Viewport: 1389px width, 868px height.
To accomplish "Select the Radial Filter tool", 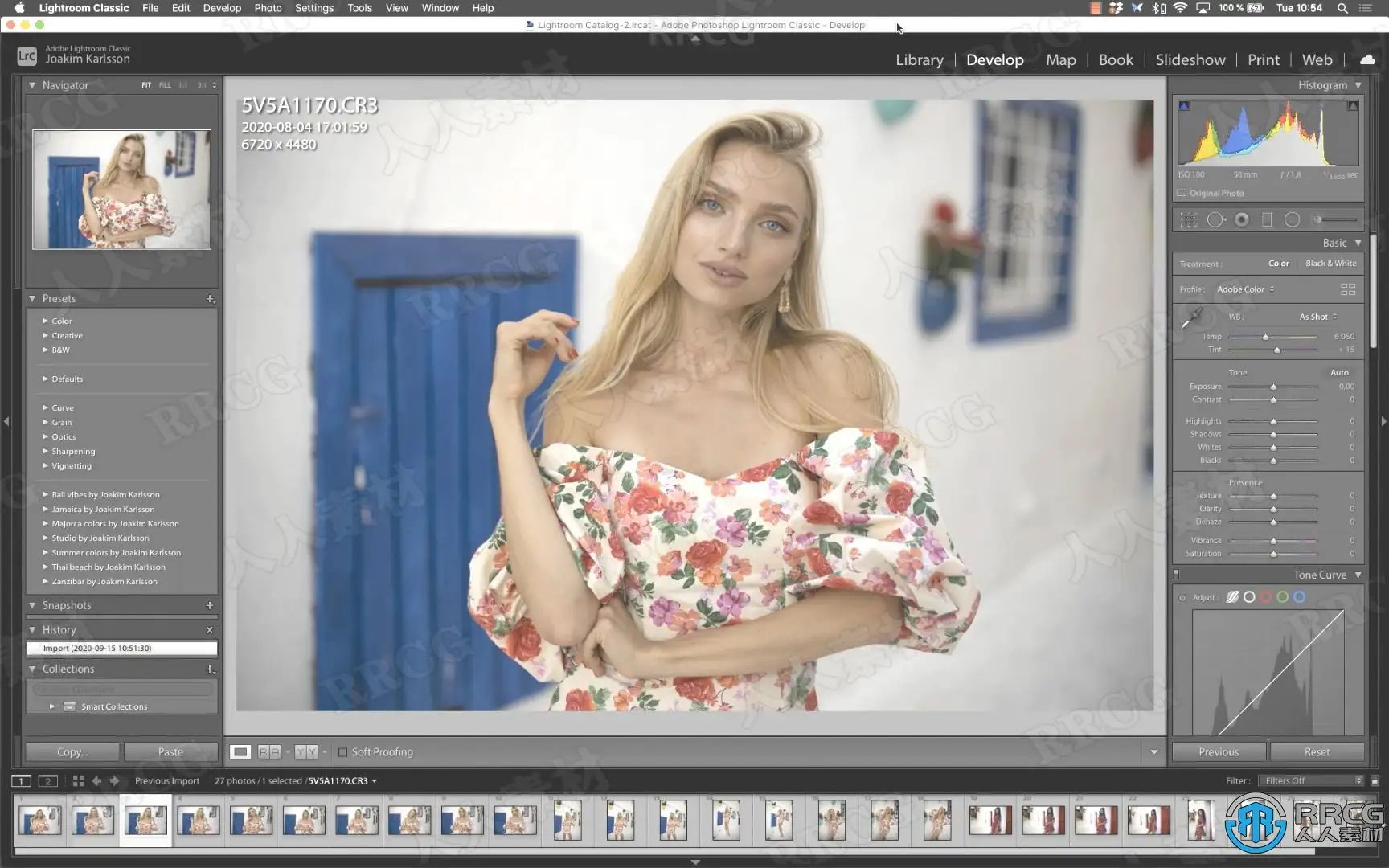I will point(1292,219).
